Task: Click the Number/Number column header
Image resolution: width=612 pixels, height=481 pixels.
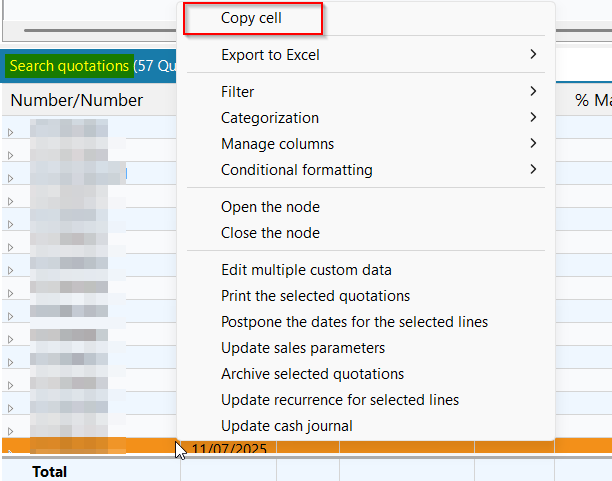Action: (76, 100)
